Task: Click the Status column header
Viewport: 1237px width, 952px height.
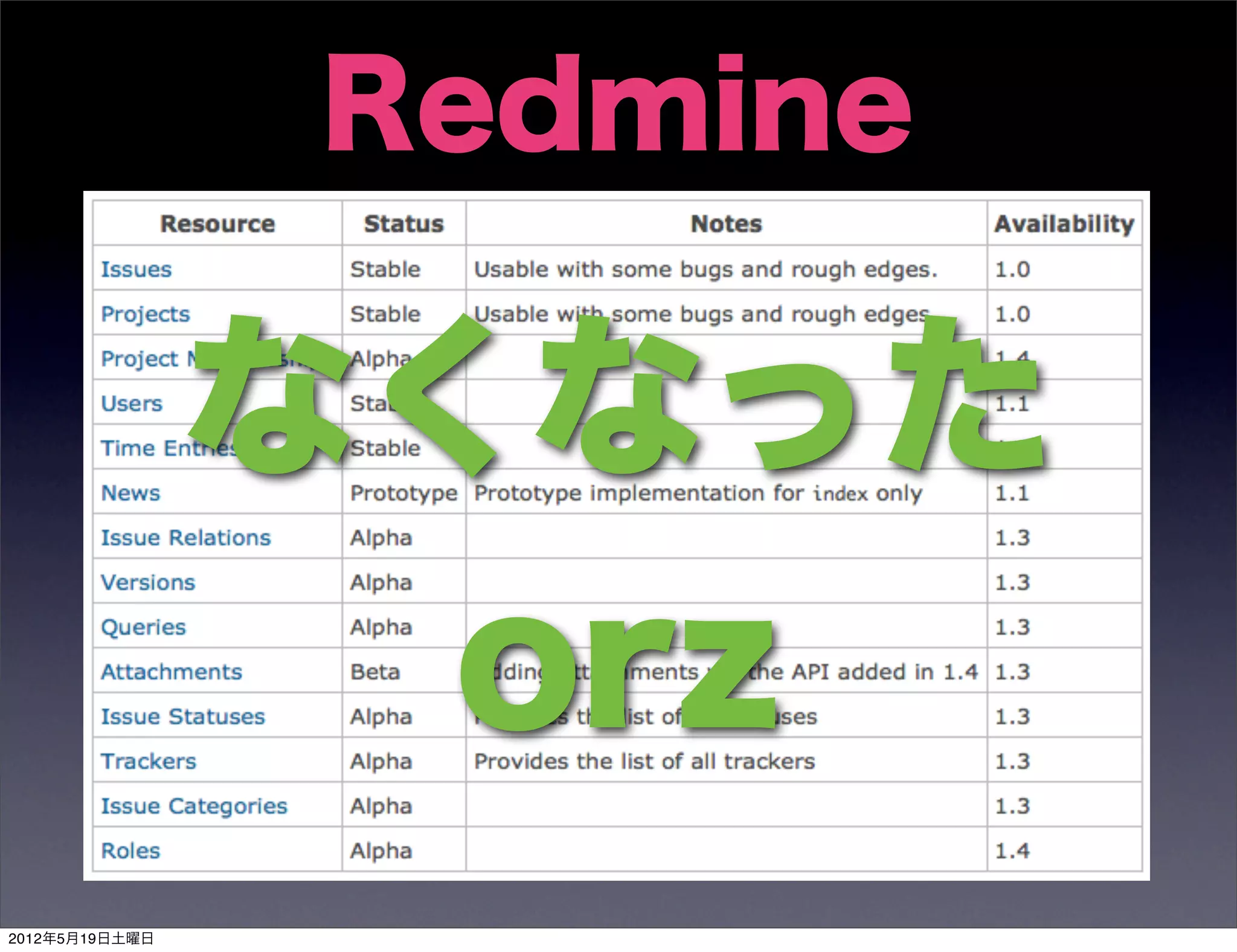Action: 403,224
